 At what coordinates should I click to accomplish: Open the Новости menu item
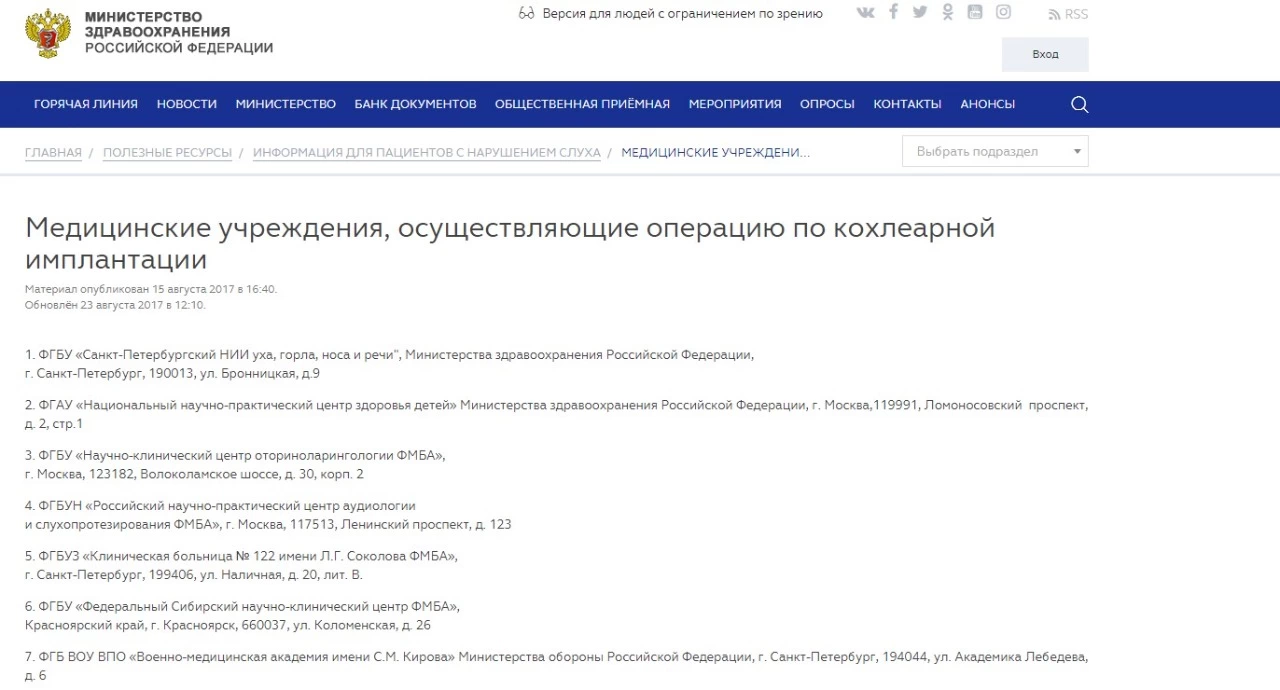[187, 104]
